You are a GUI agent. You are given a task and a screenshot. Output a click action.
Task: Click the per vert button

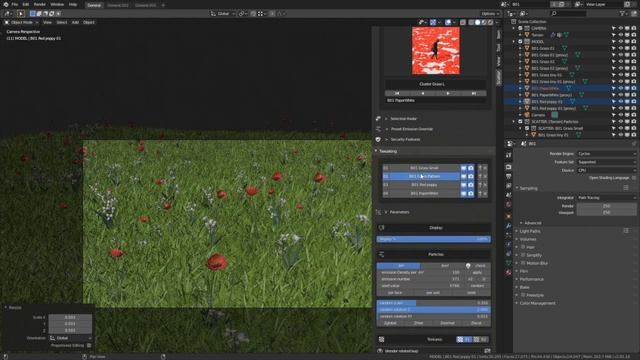(433, 293)
